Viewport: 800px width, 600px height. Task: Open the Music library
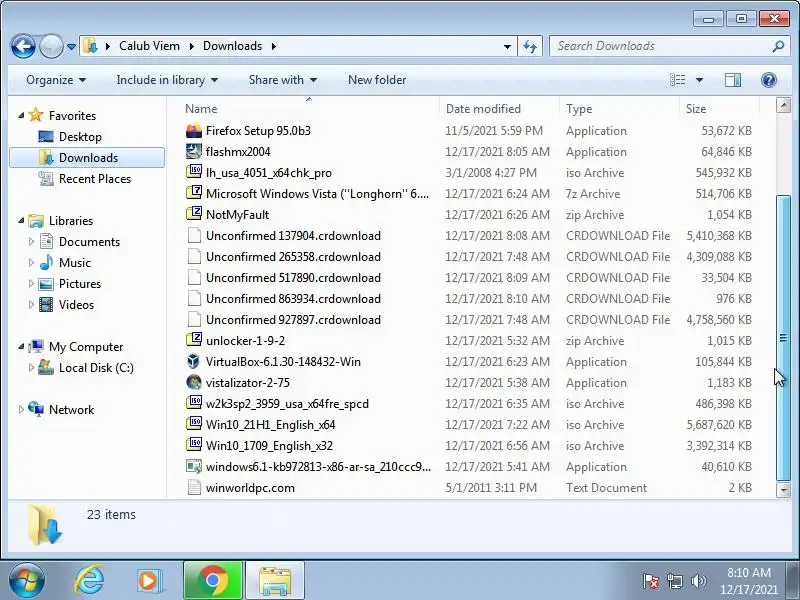click(x=74, y=263)
